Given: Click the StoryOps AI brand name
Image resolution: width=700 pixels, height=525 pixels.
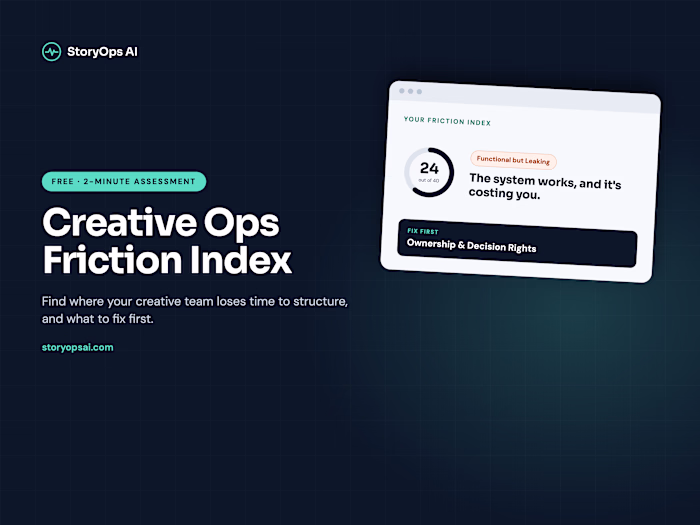Looking at the screenshot, I should (102, 52).
